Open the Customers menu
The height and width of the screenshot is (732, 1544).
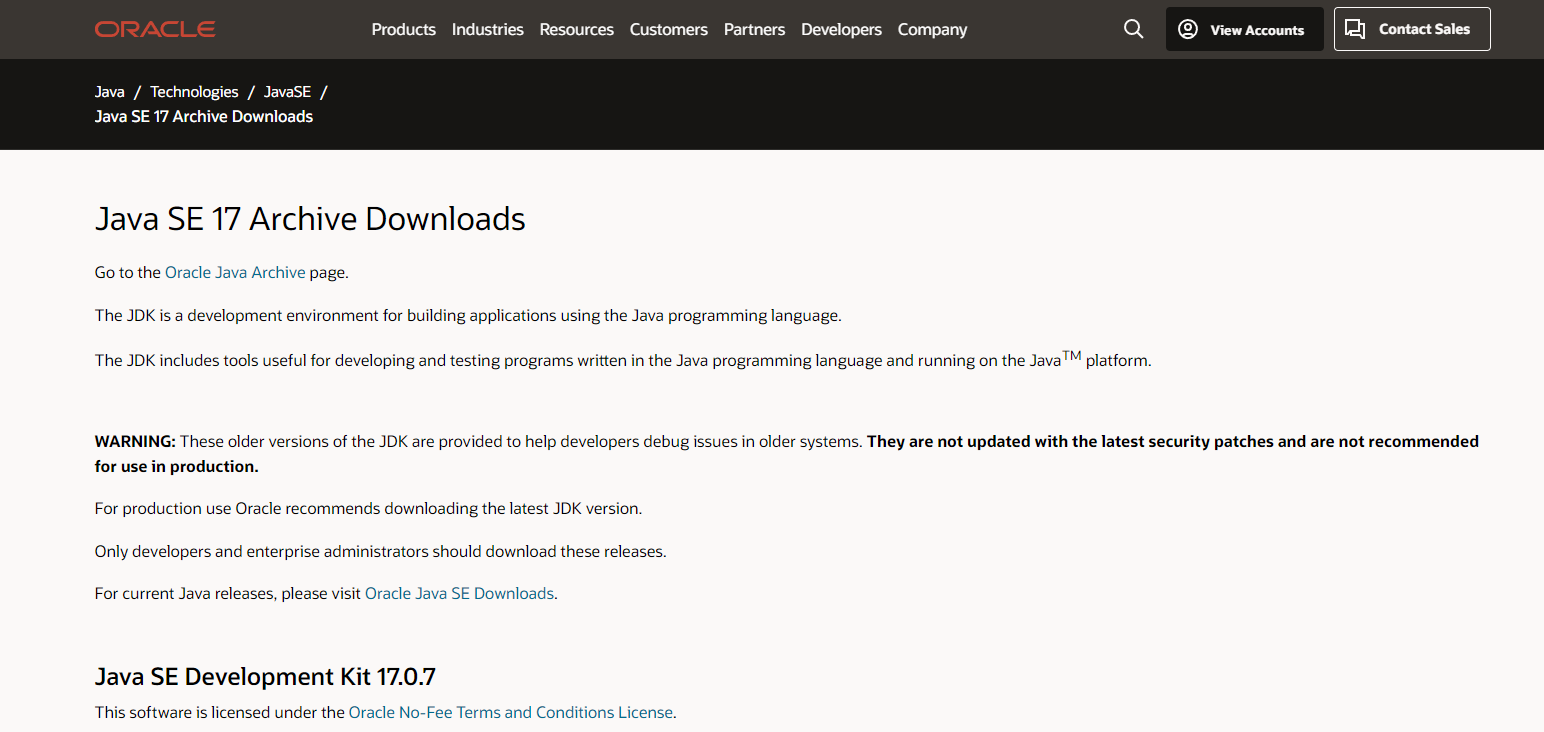pyautogui.click(x=668, y=30)
